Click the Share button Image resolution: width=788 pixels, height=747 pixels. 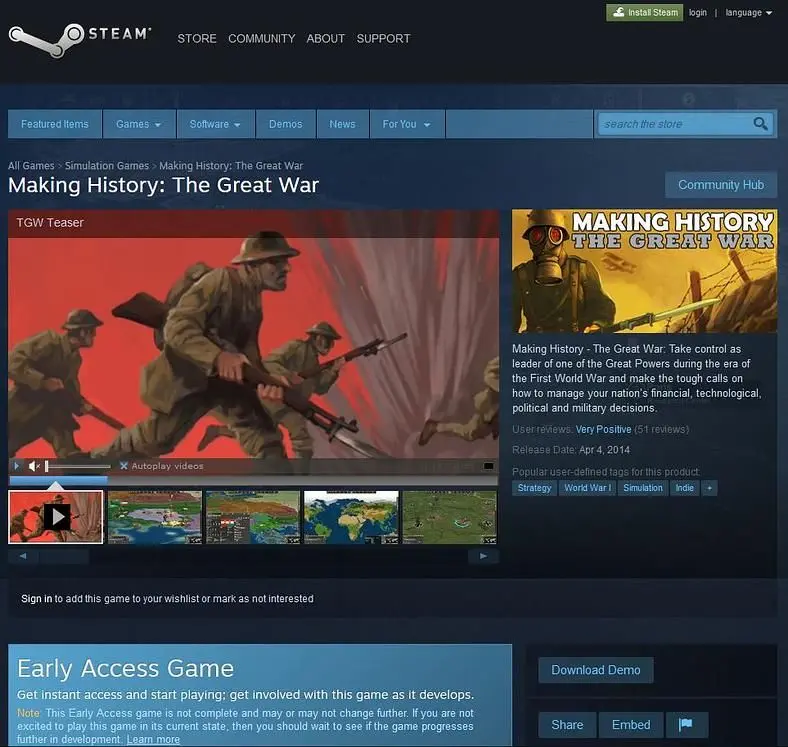[567, 724]
